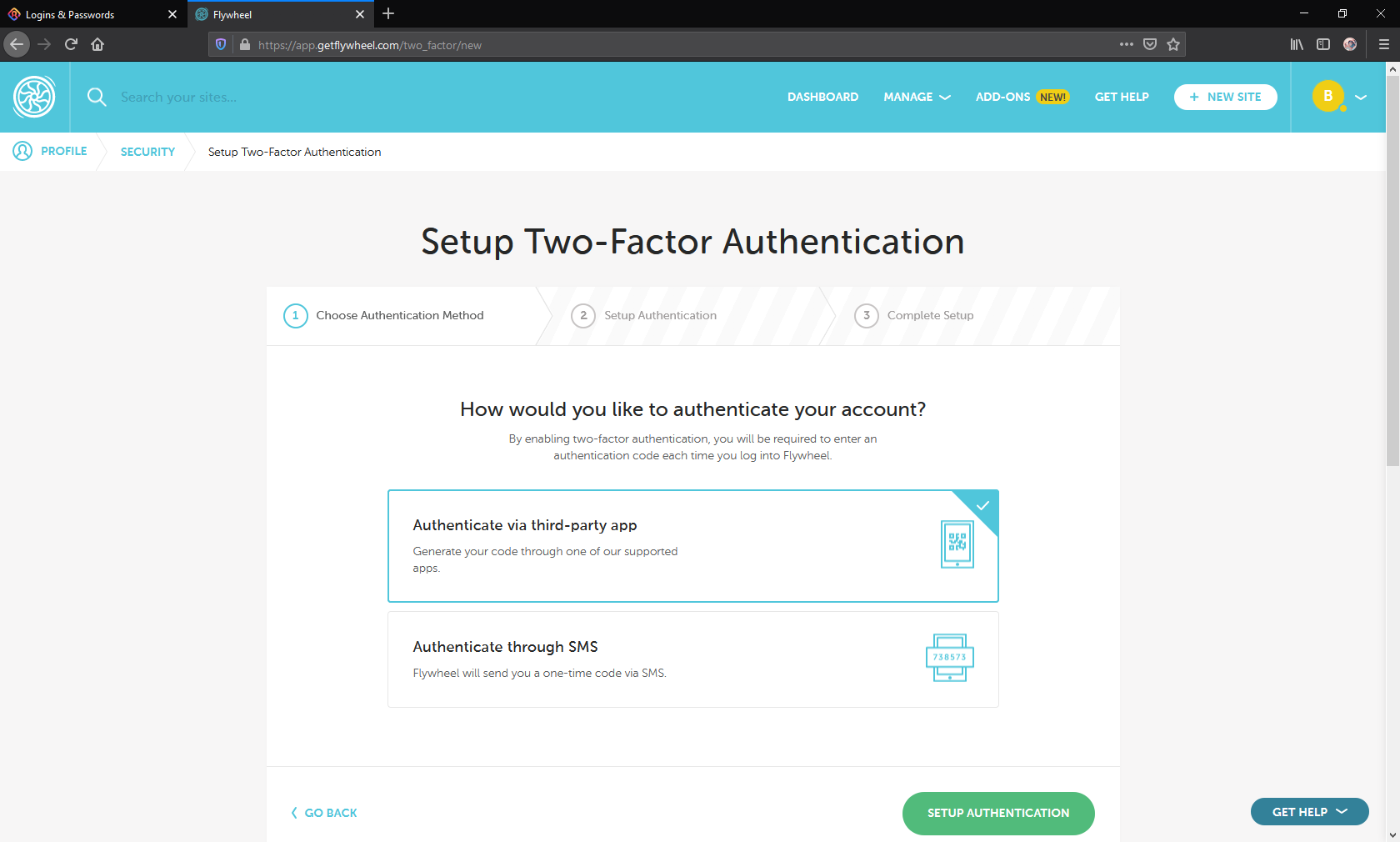Click the Flywheel logo icon

(x=34, y=97)
